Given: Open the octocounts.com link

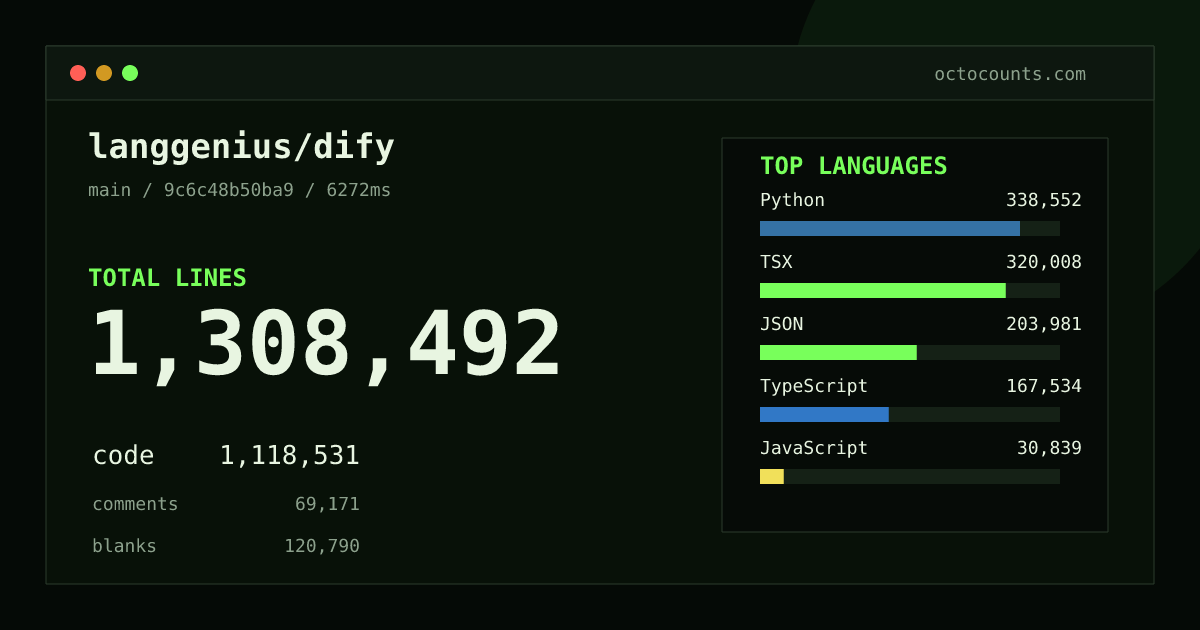Looking at the screenshot, I should tap(1010, 74).
